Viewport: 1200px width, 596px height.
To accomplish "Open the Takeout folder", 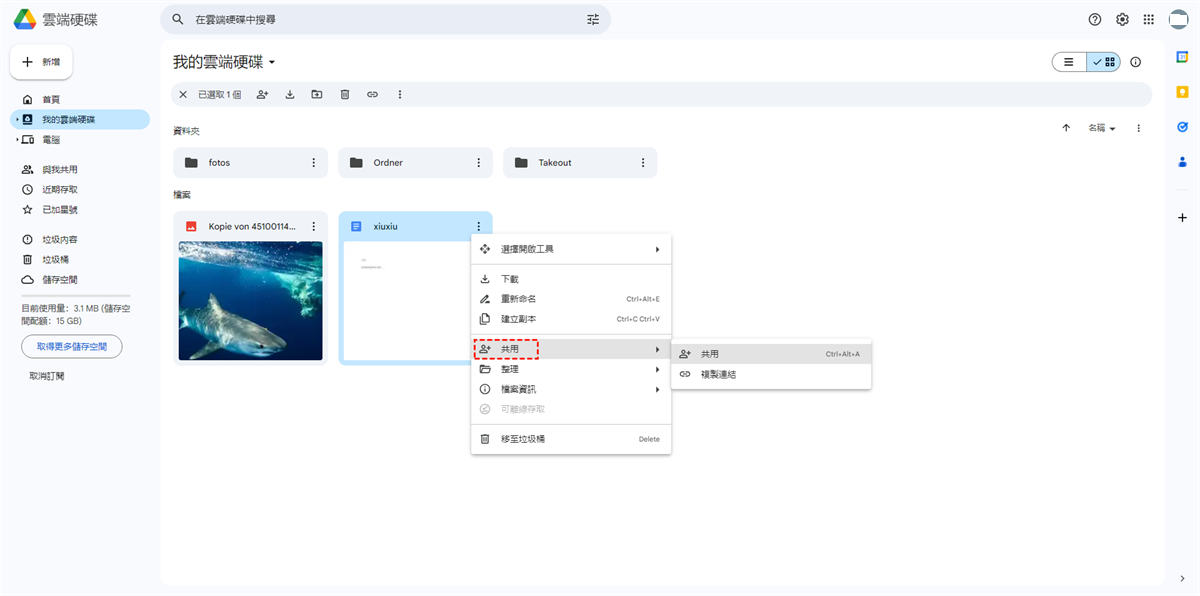I will (581, 162).
